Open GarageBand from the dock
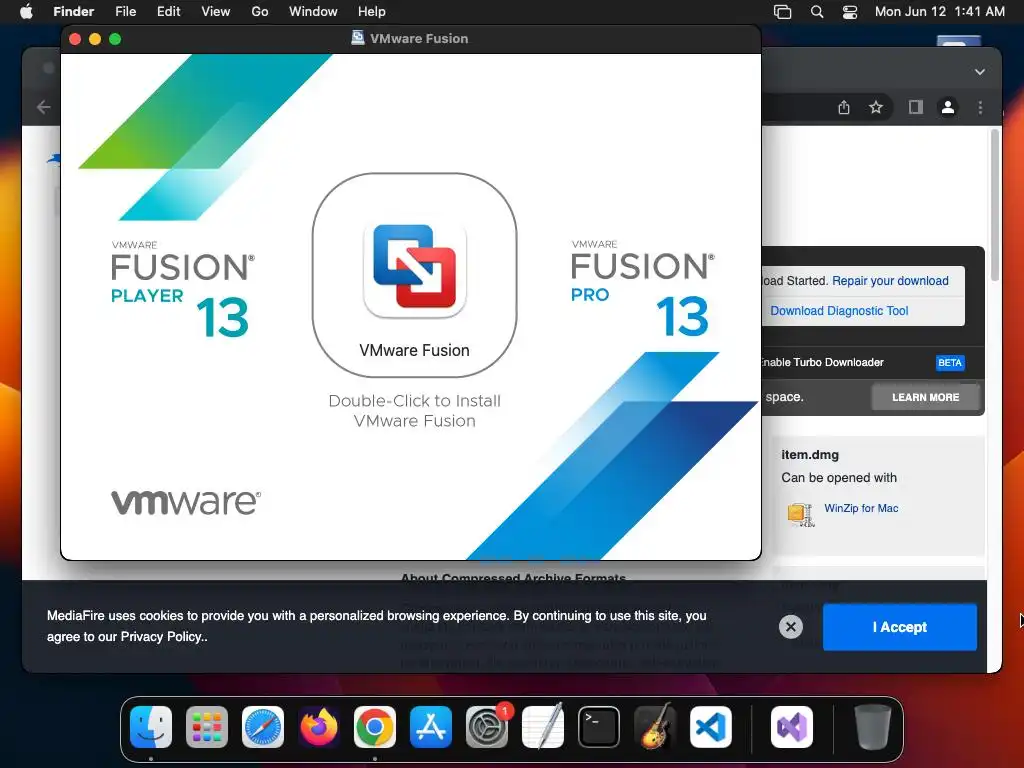The image size is (1024, 768). [x=655, y=727]
